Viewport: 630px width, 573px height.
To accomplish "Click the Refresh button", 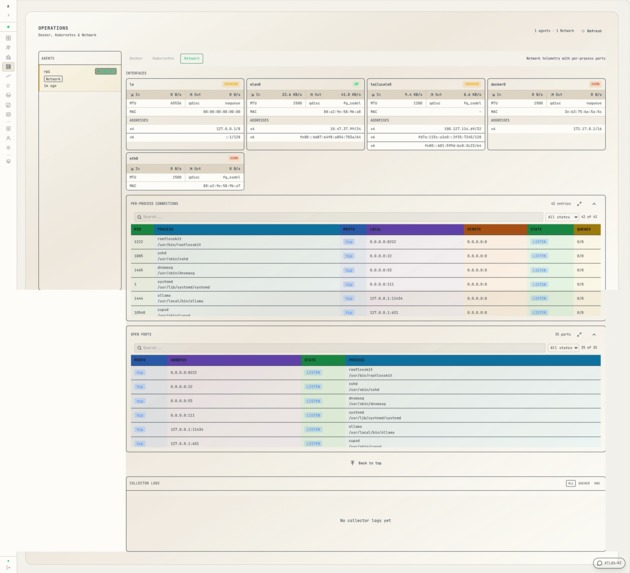I will coord(591,31).
